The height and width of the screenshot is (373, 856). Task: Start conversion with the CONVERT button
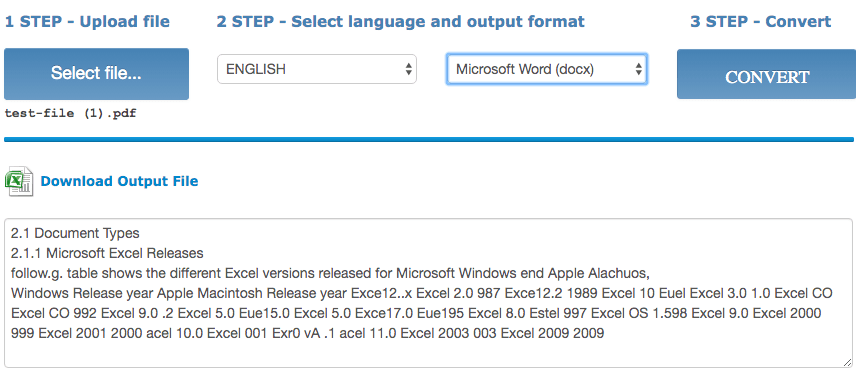[x=766, y=74]
